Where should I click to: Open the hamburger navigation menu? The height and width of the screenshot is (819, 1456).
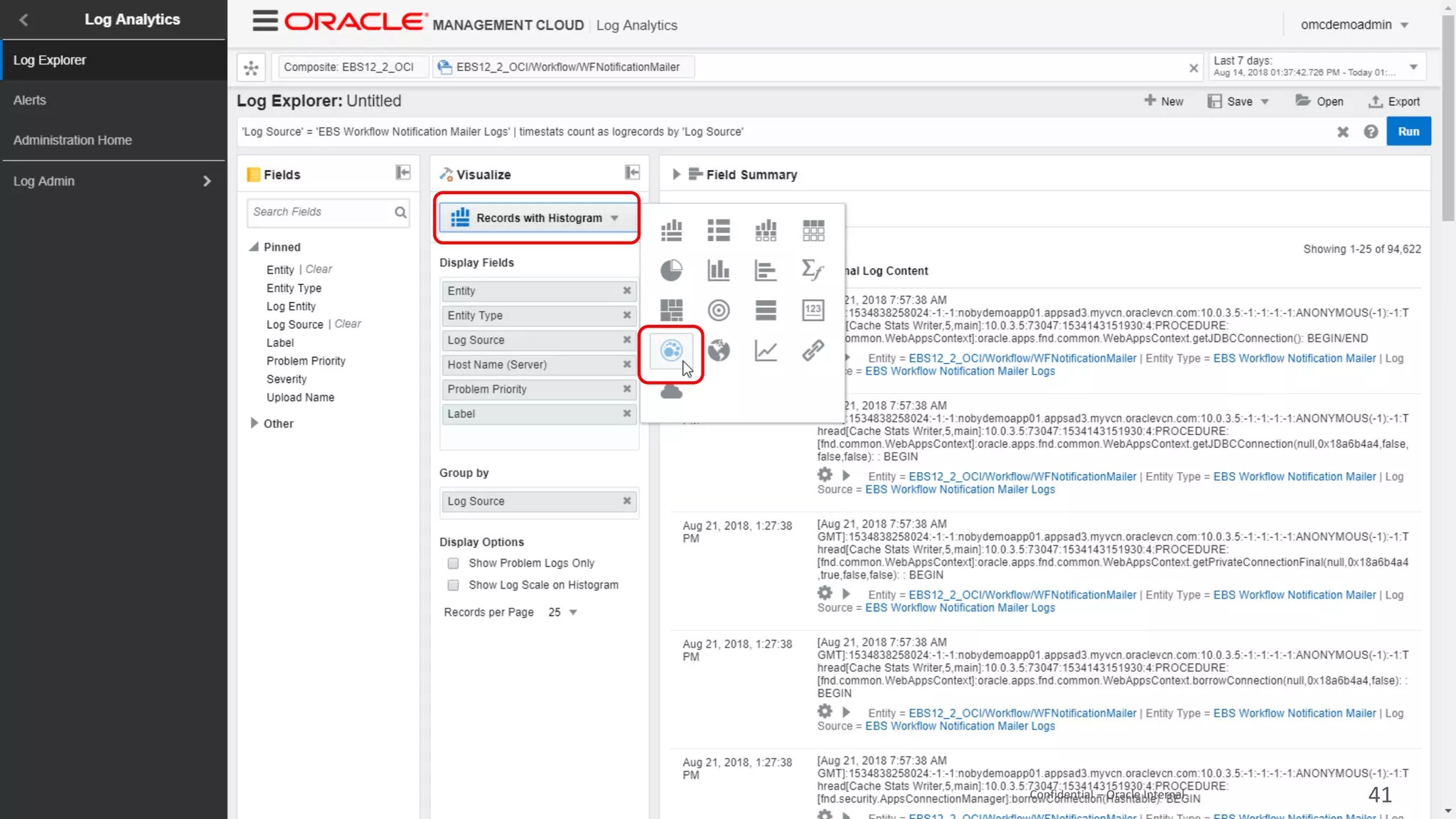[265, 21]
